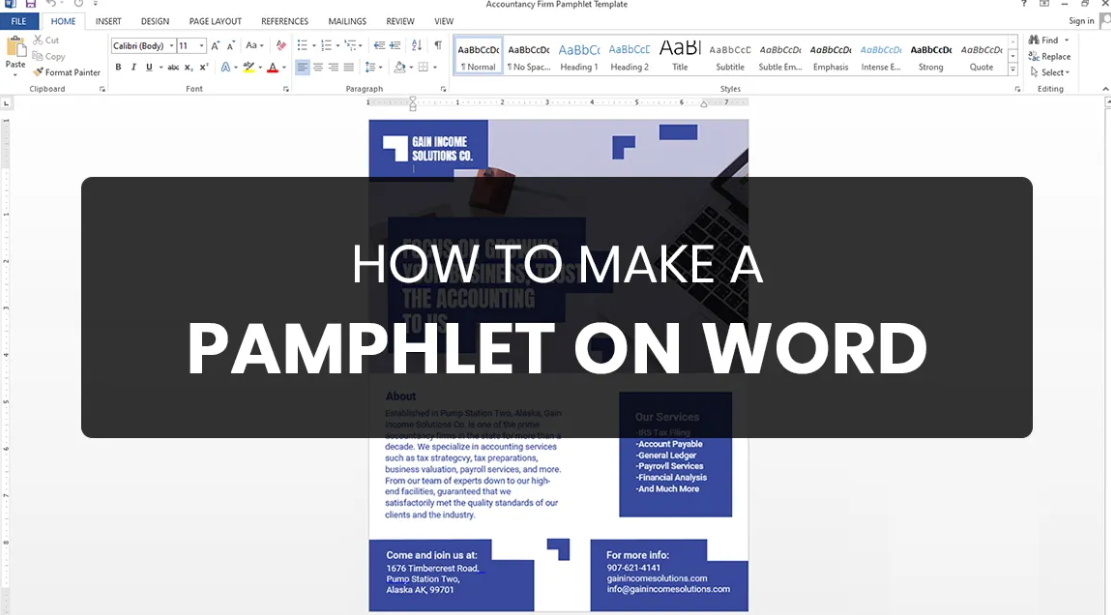This screenshot has width=1111, height=615.
Task: Sort the selected text alphabetically
Action: (417, 46)
